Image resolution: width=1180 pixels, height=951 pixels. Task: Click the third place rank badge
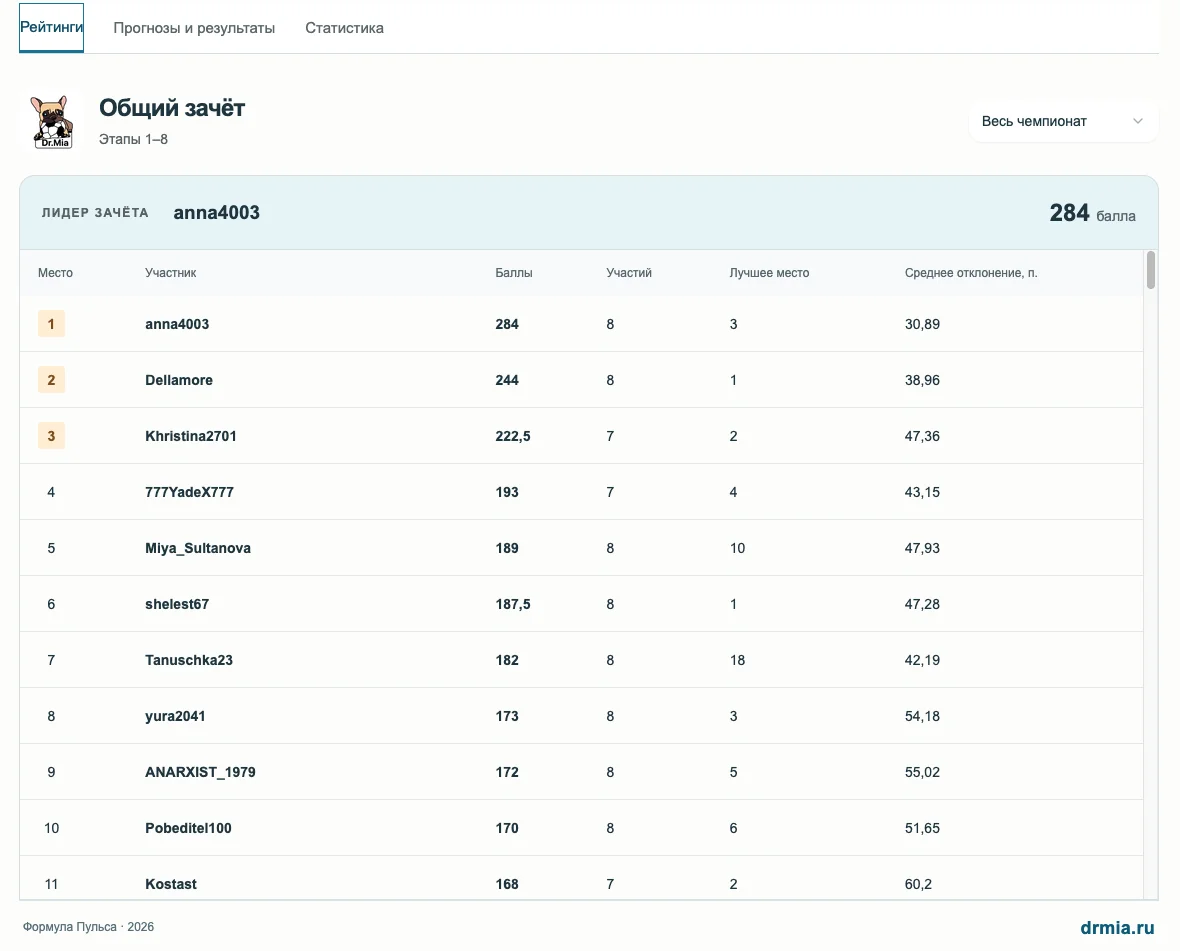51,436
